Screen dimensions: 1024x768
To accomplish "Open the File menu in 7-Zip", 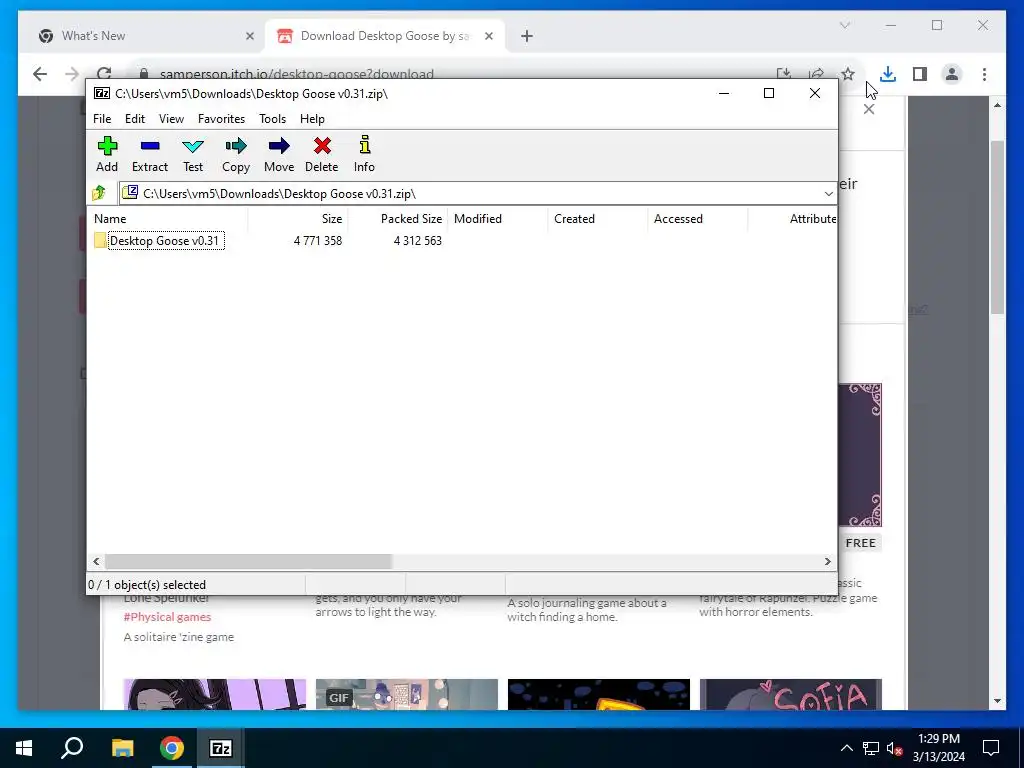I will coord(102,119).
